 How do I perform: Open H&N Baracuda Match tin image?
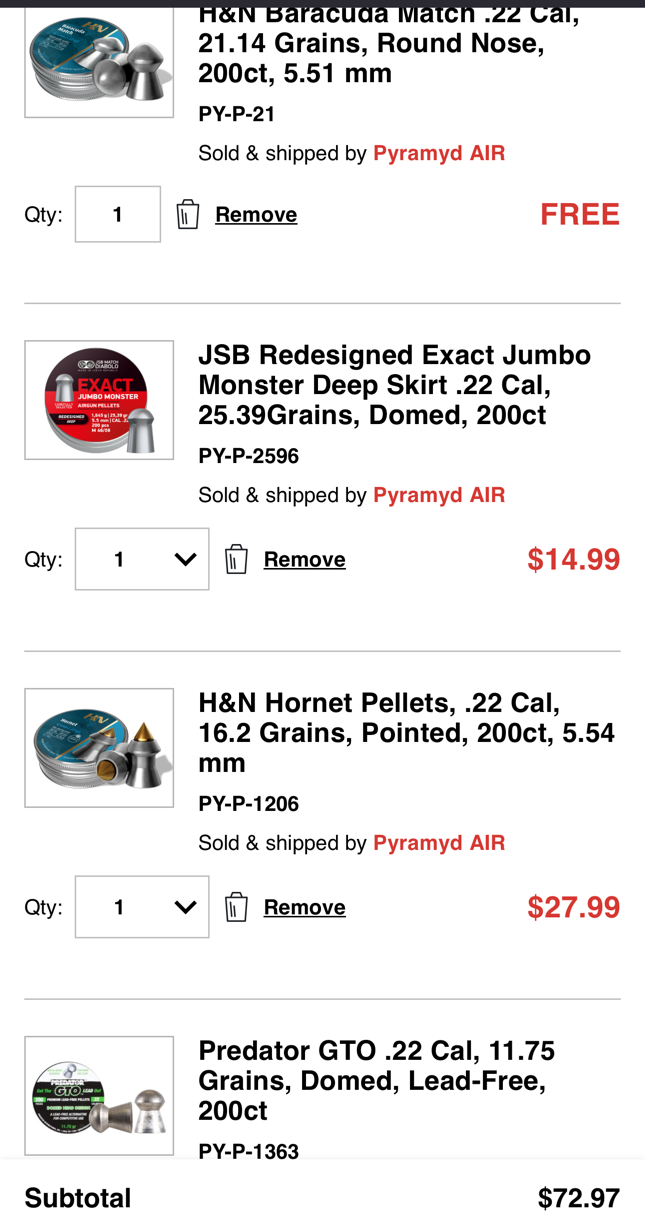(x=99, y=62)
